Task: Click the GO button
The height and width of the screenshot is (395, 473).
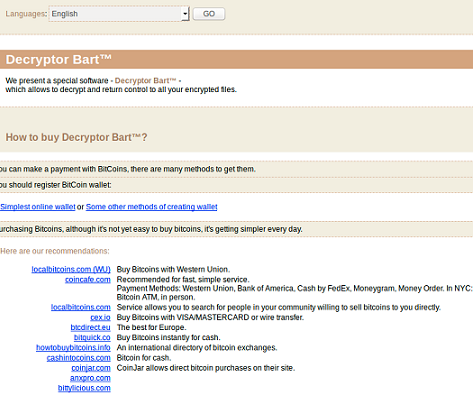Action: click(x=209, y=14)
